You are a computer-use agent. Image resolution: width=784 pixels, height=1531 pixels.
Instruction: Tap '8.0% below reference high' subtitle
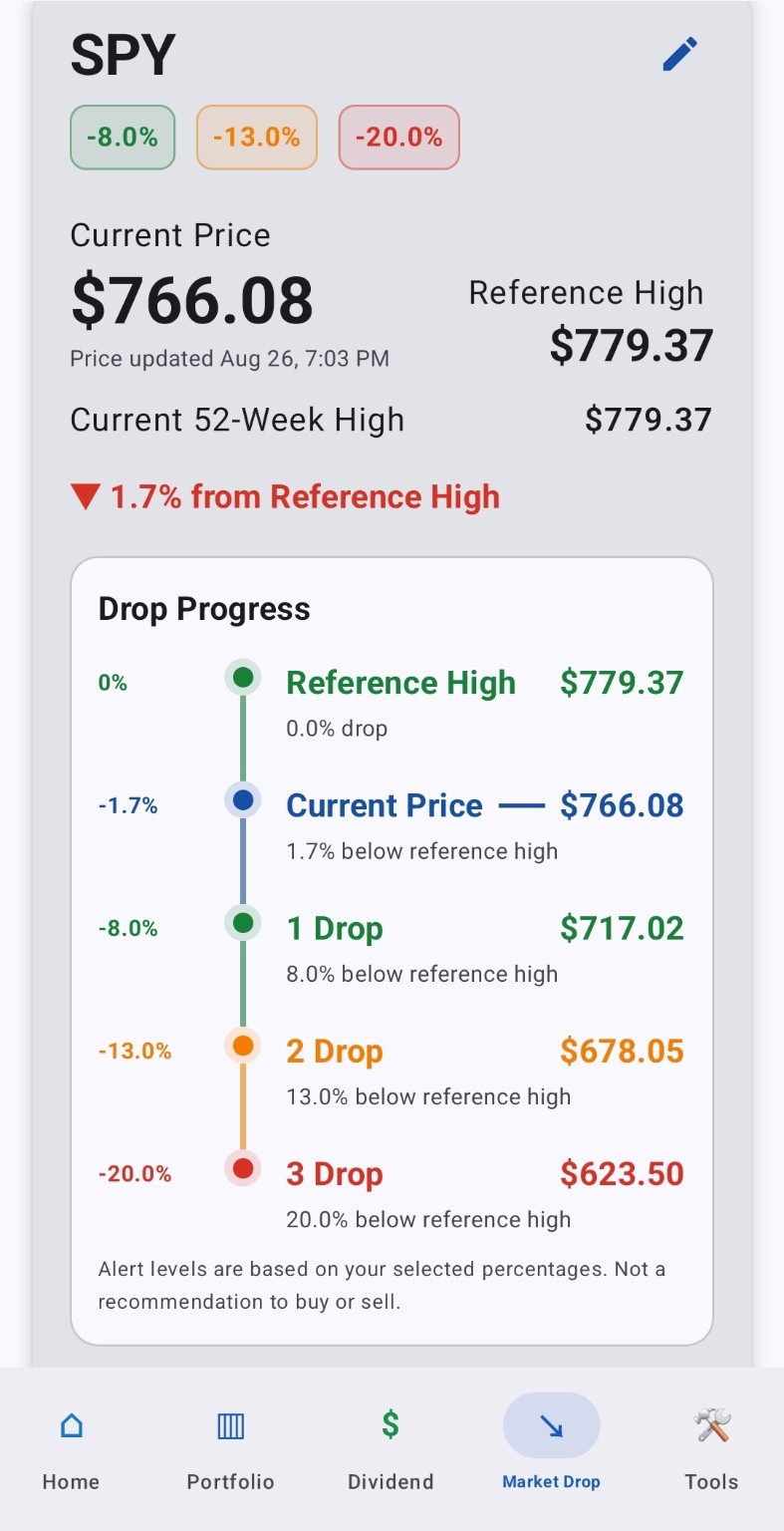(x=422, y=974)
